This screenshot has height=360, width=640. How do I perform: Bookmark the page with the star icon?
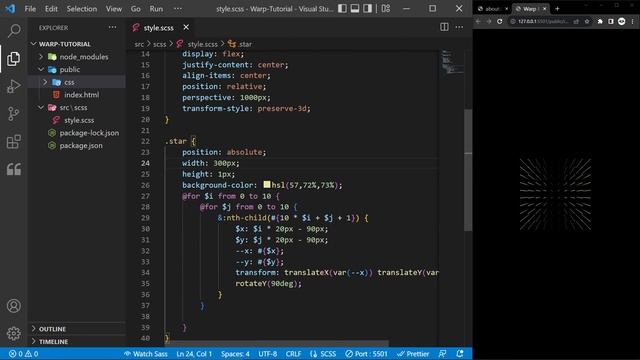coord(587,21)
